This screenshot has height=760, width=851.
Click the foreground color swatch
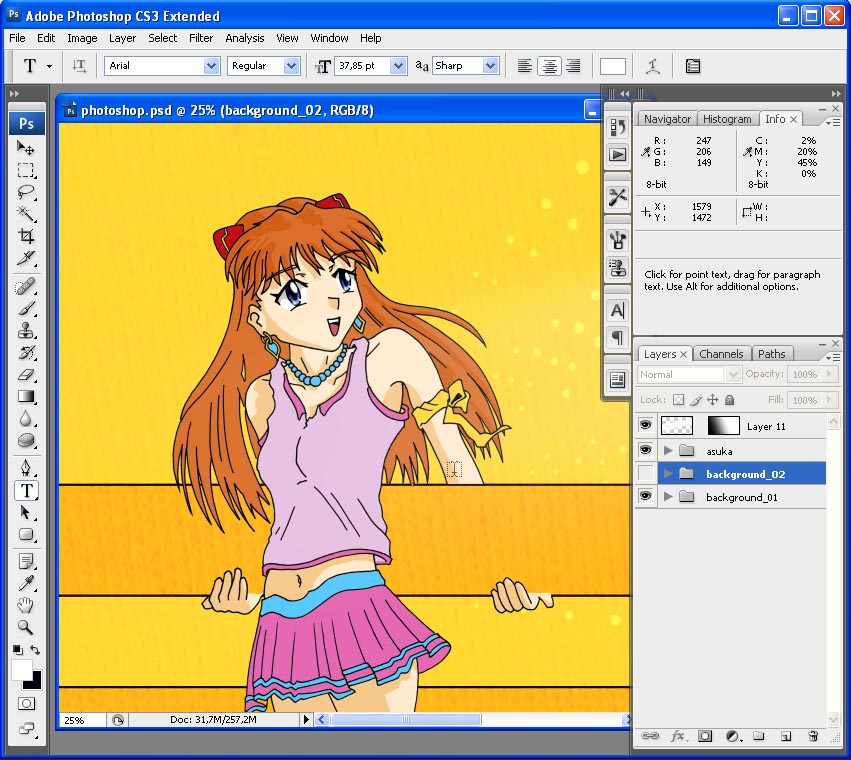tap(21, 669)
